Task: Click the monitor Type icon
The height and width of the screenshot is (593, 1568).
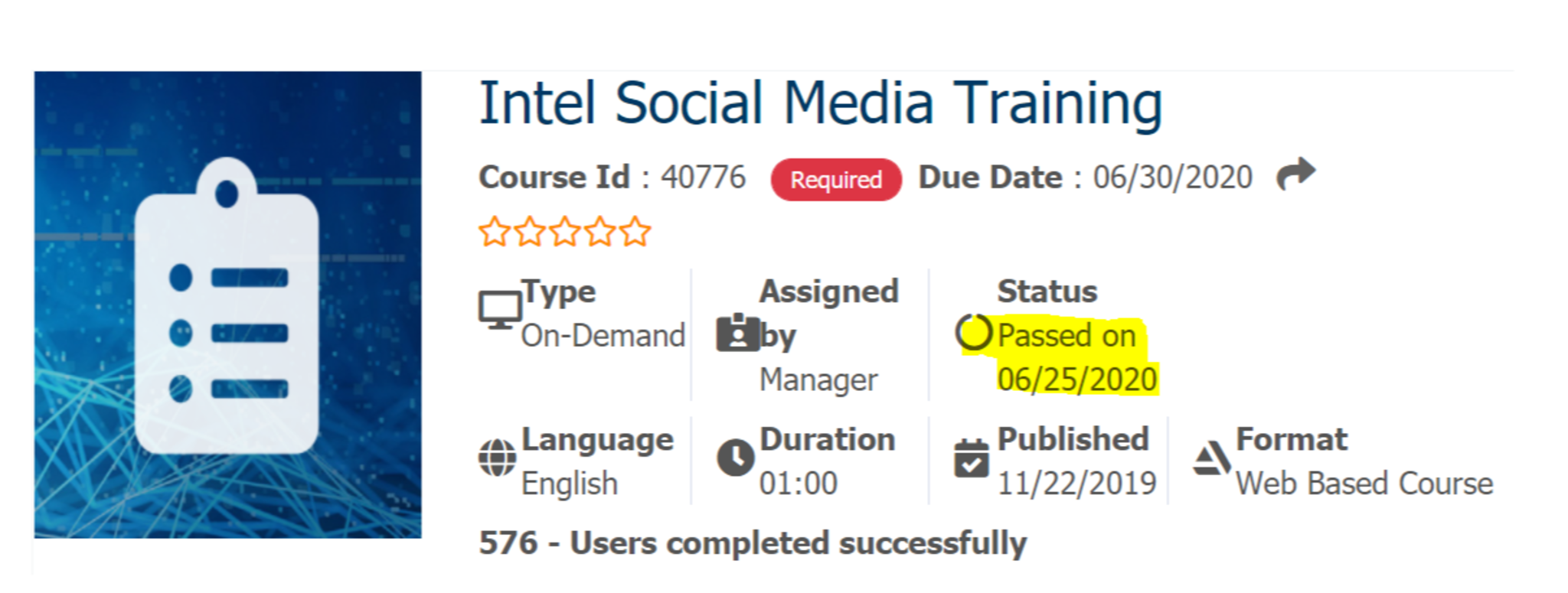Action: (x=499, y=310)
